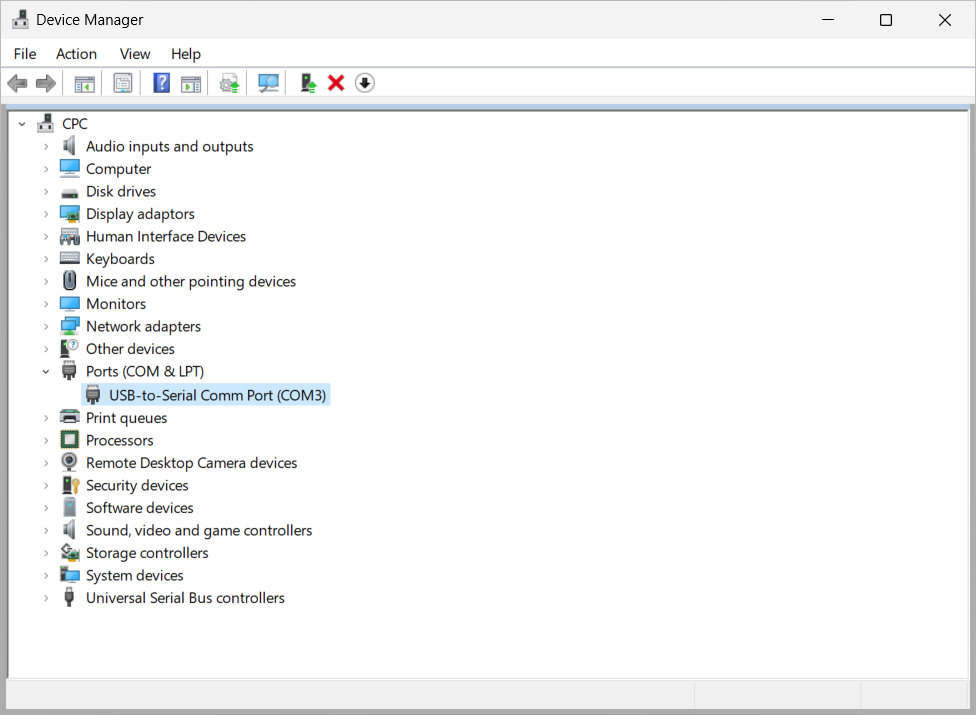This screenshot has height=715, width=976.
Task: Click the Disable device down-arrow icon
Action: (x=364, y=82)
